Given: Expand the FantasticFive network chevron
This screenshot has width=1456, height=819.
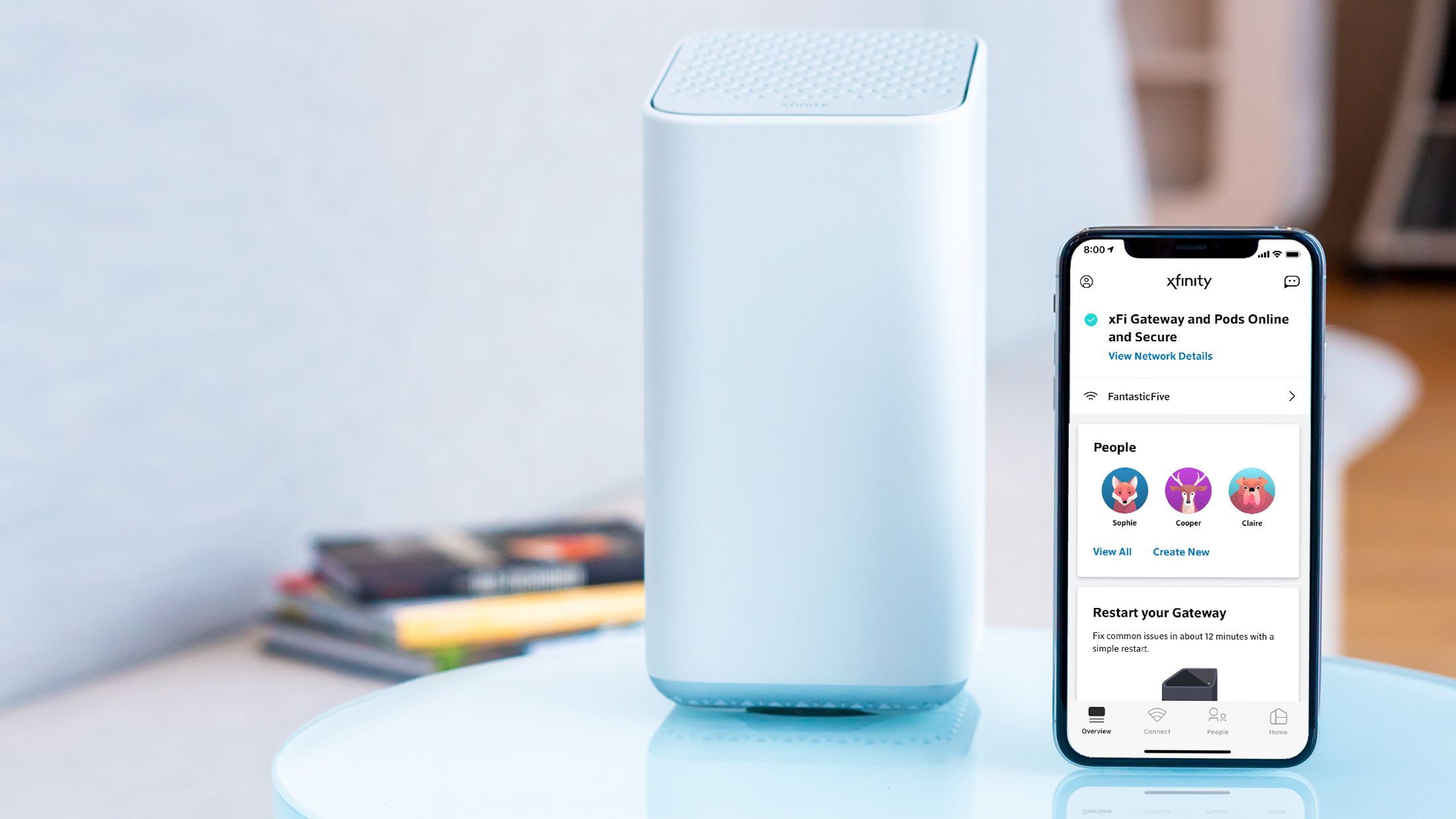Looking at the screenshot, I should click(x=1292, y=396).
